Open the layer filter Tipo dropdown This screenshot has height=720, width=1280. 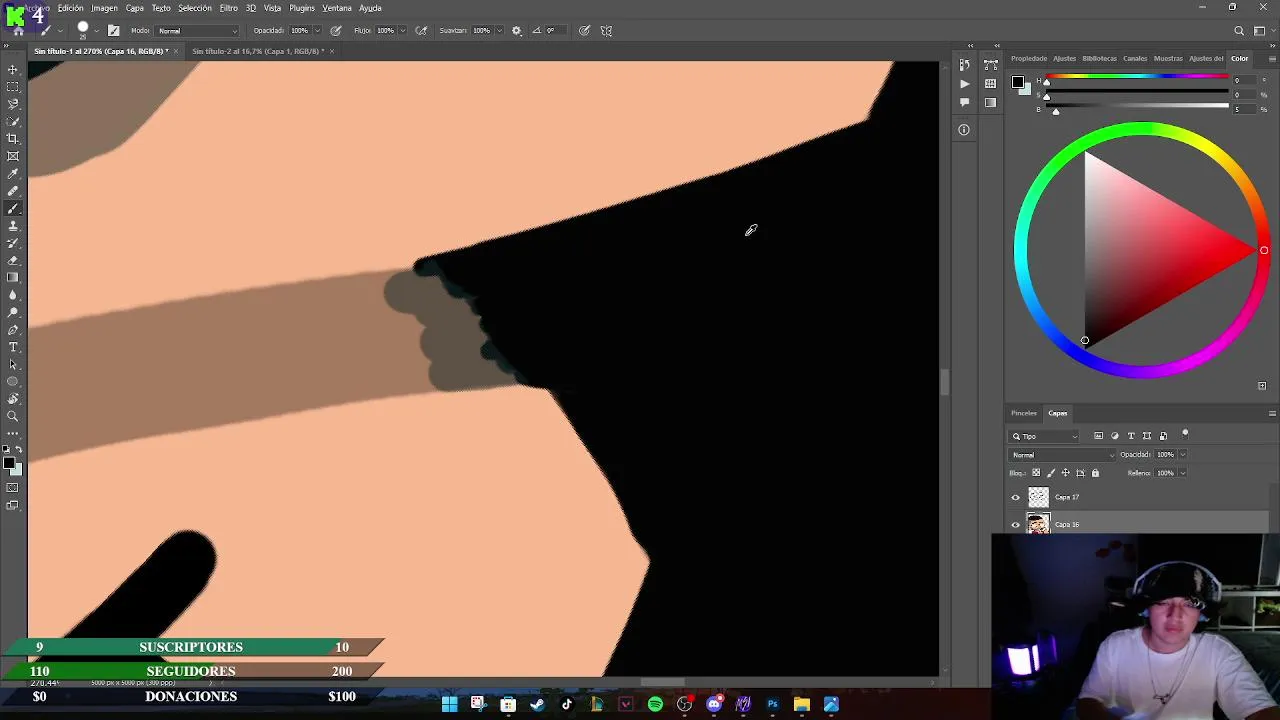tap(1045, 436)
